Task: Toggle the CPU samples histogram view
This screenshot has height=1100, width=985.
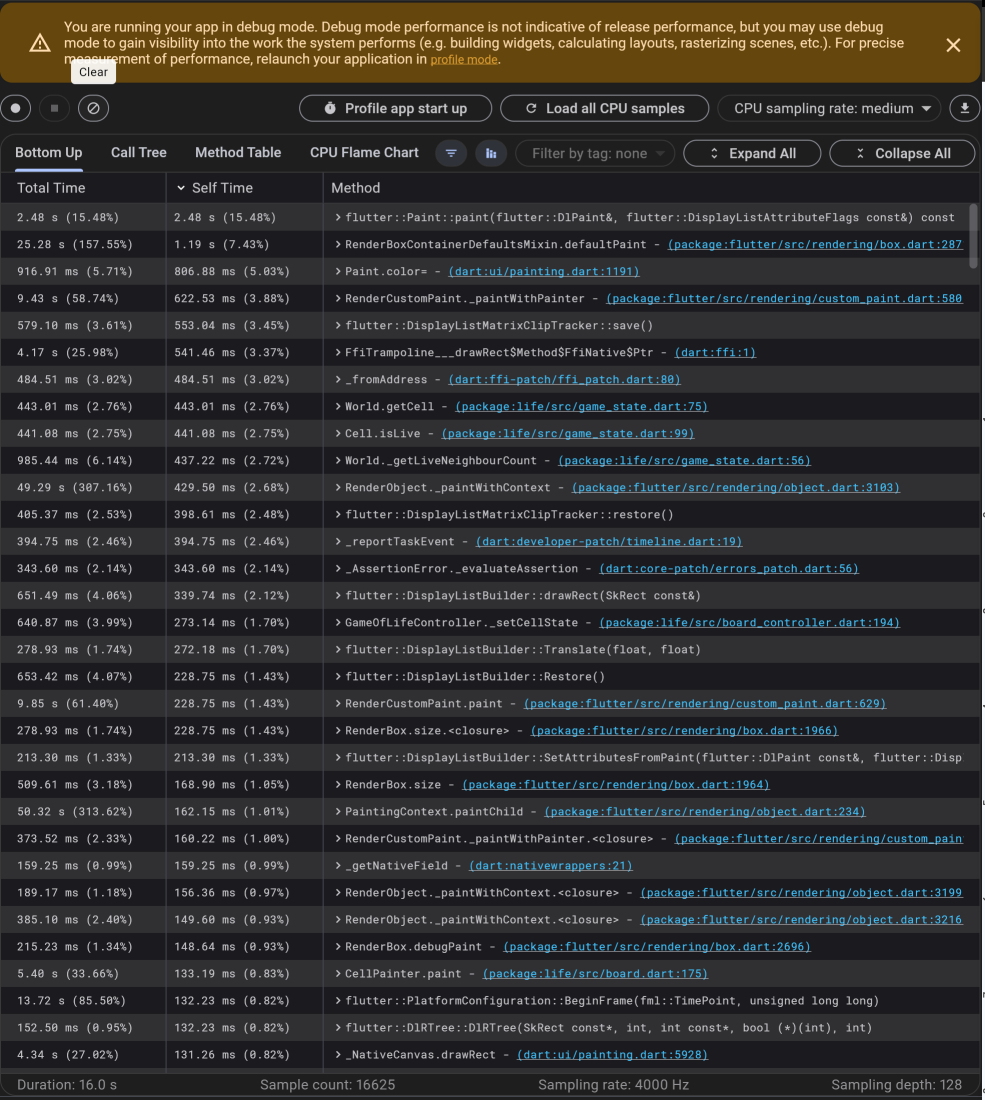Action: 490,153
